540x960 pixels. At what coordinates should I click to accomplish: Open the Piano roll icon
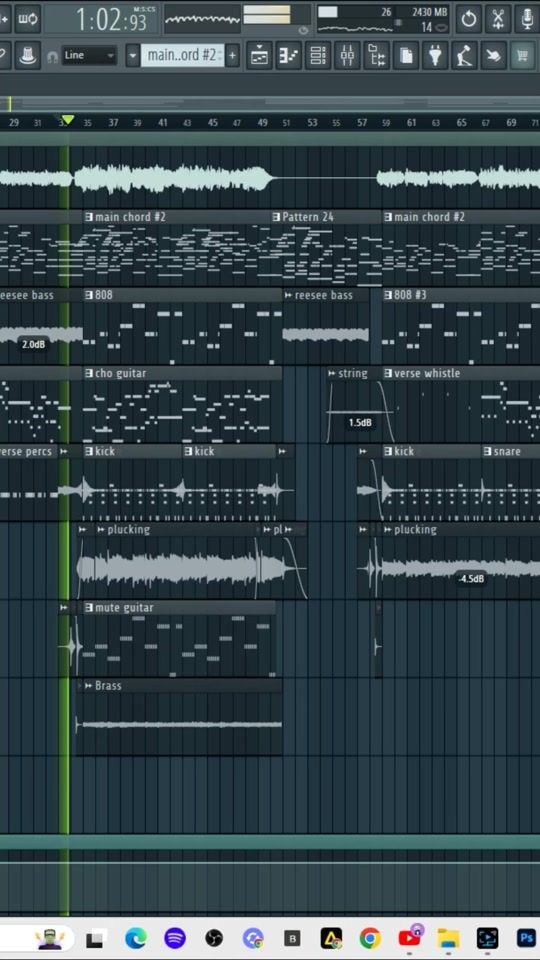point(288,56)
